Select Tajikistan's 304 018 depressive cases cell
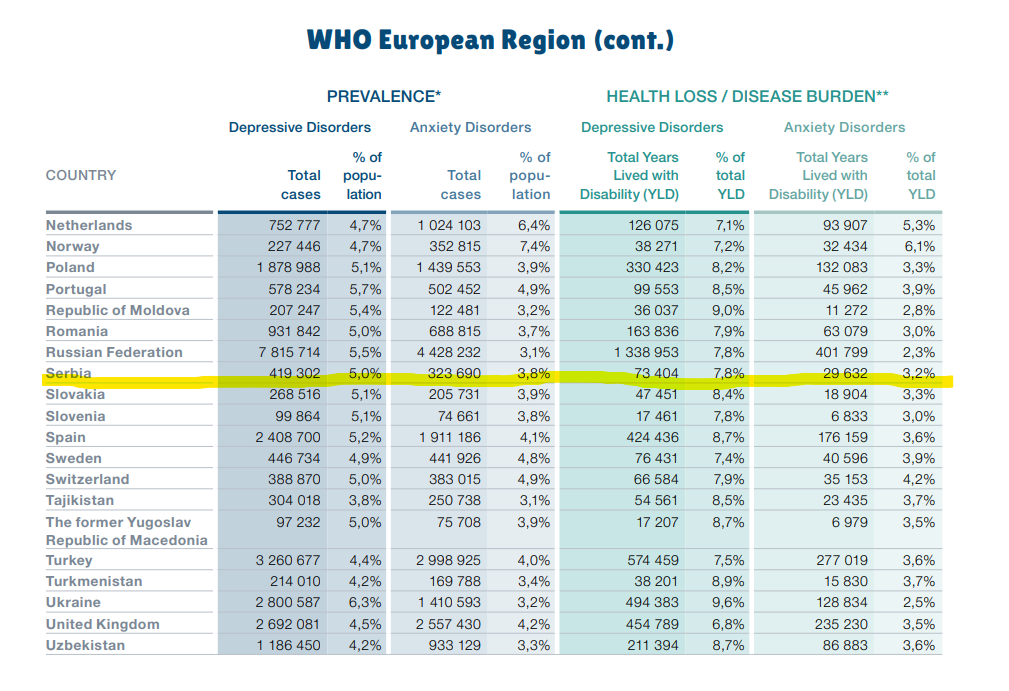Viewport: 1009px width, 691px height. point(294,501)
